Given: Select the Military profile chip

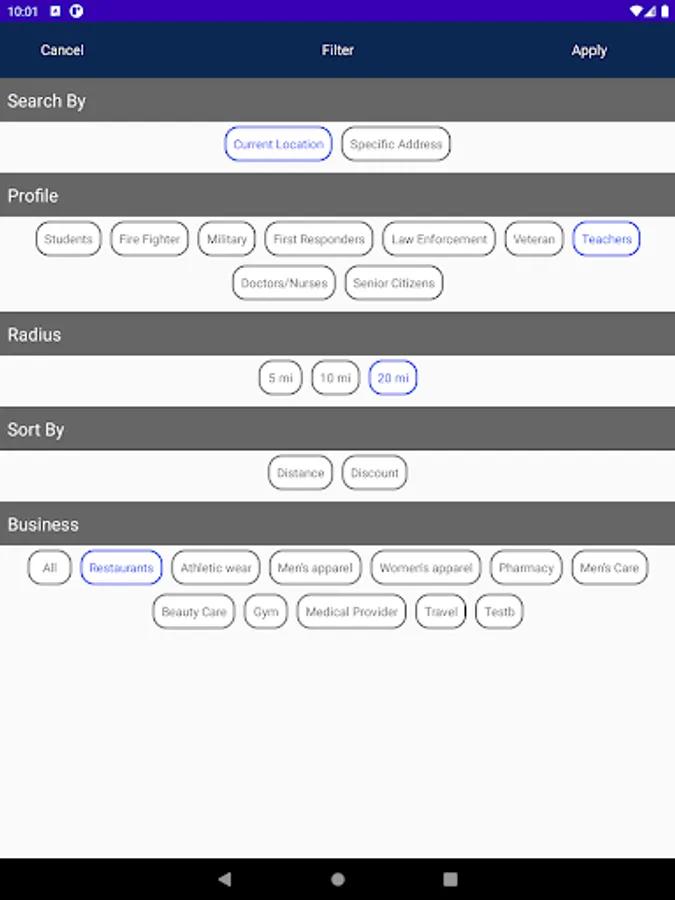Looking at the screenshot, I should tap(227, 239).
